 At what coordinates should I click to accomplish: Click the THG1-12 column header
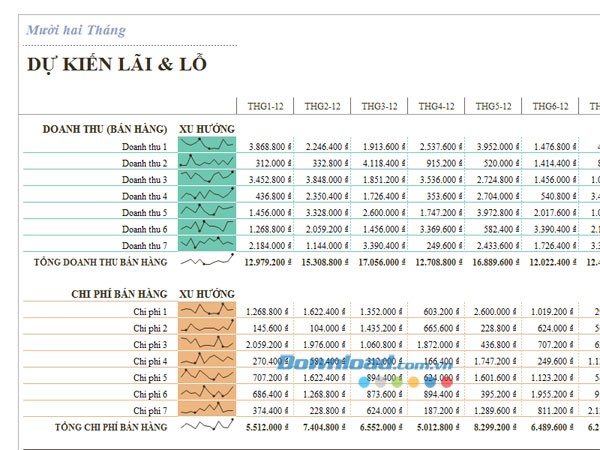(x=266, y=107)
